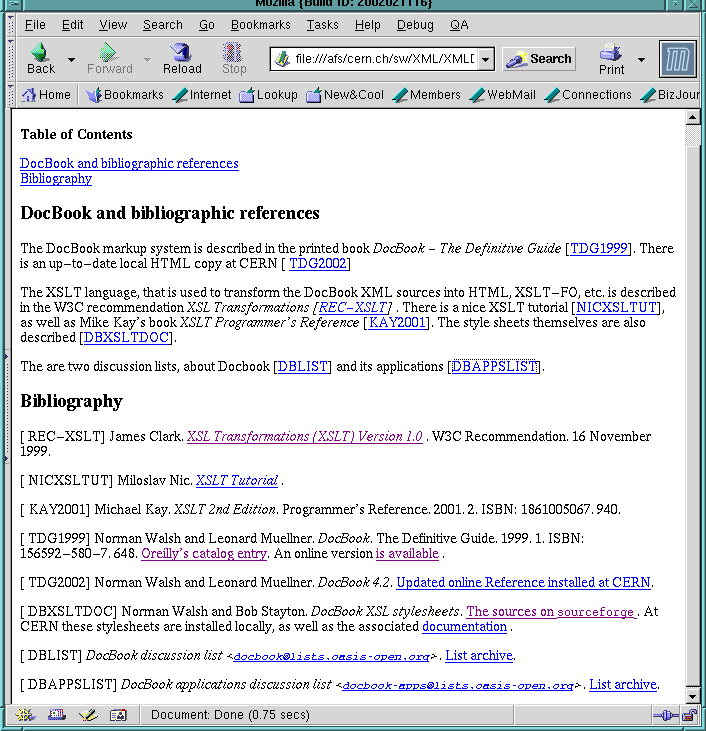Open the Help menu
This screenshot has height=731, width=706.
click(367, 25)
